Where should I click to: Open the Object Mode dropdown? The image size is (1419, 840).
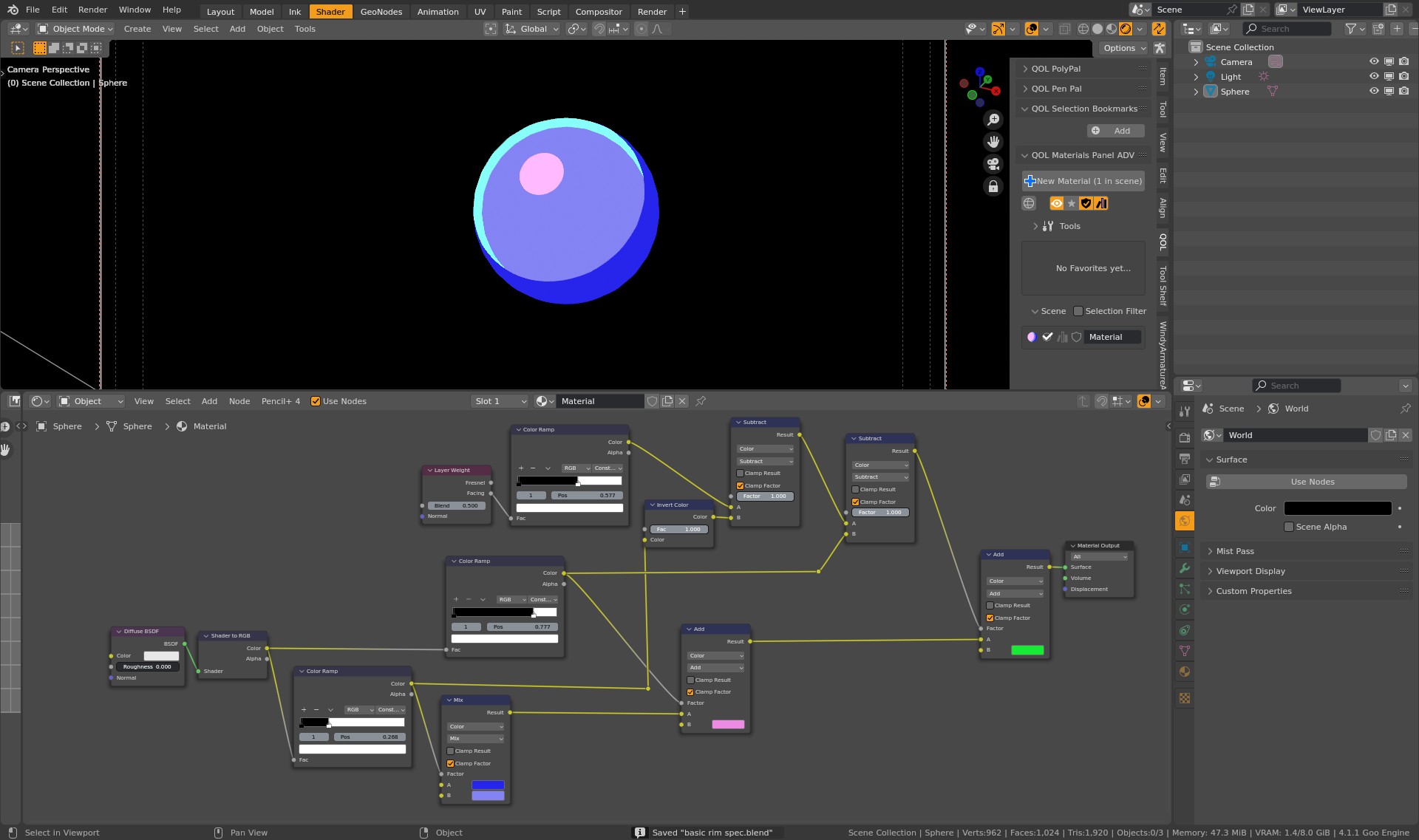tap(75, 29)
